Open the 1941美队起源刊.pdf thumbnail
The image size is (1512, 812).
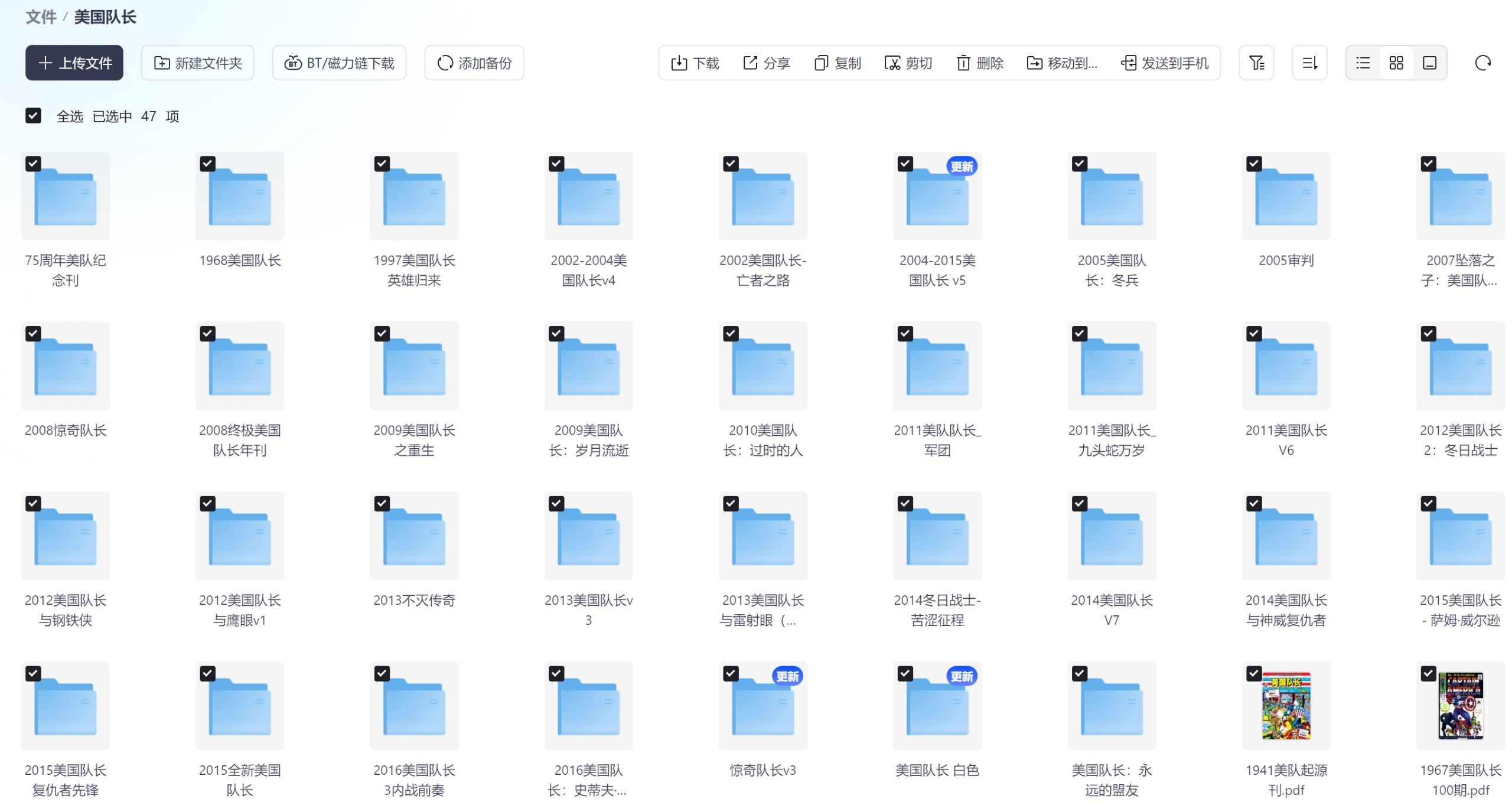1286,706
